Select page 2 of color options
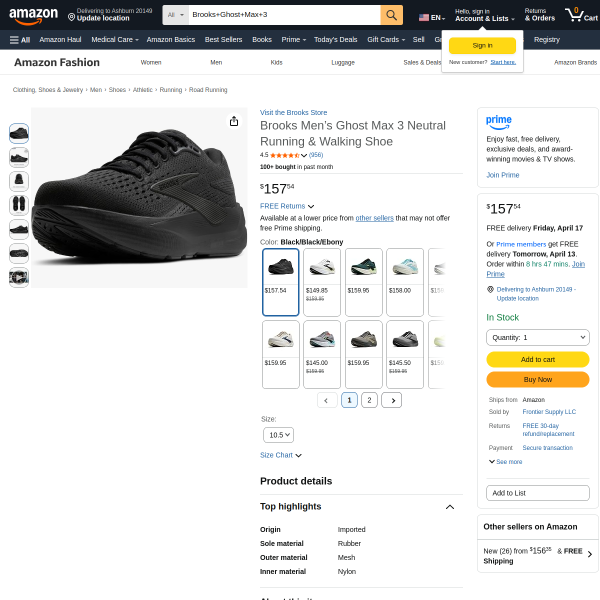Image resolution: width=600 pixels, height=600 pixels. (x=369, y=400)
